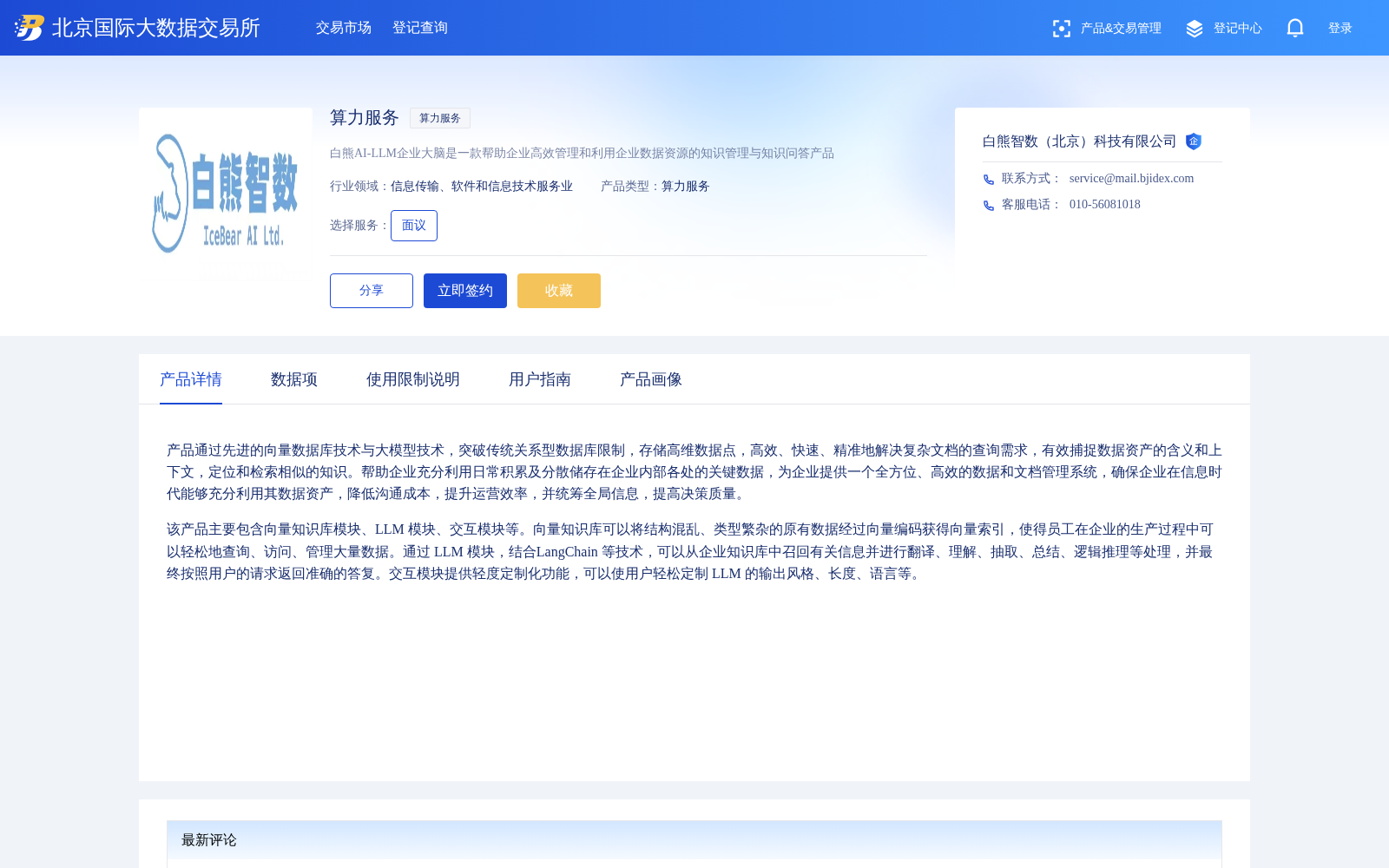Switch to the 使用限制说明 tab
This screenshot has height=868, width=1389.
click(413, 379)
